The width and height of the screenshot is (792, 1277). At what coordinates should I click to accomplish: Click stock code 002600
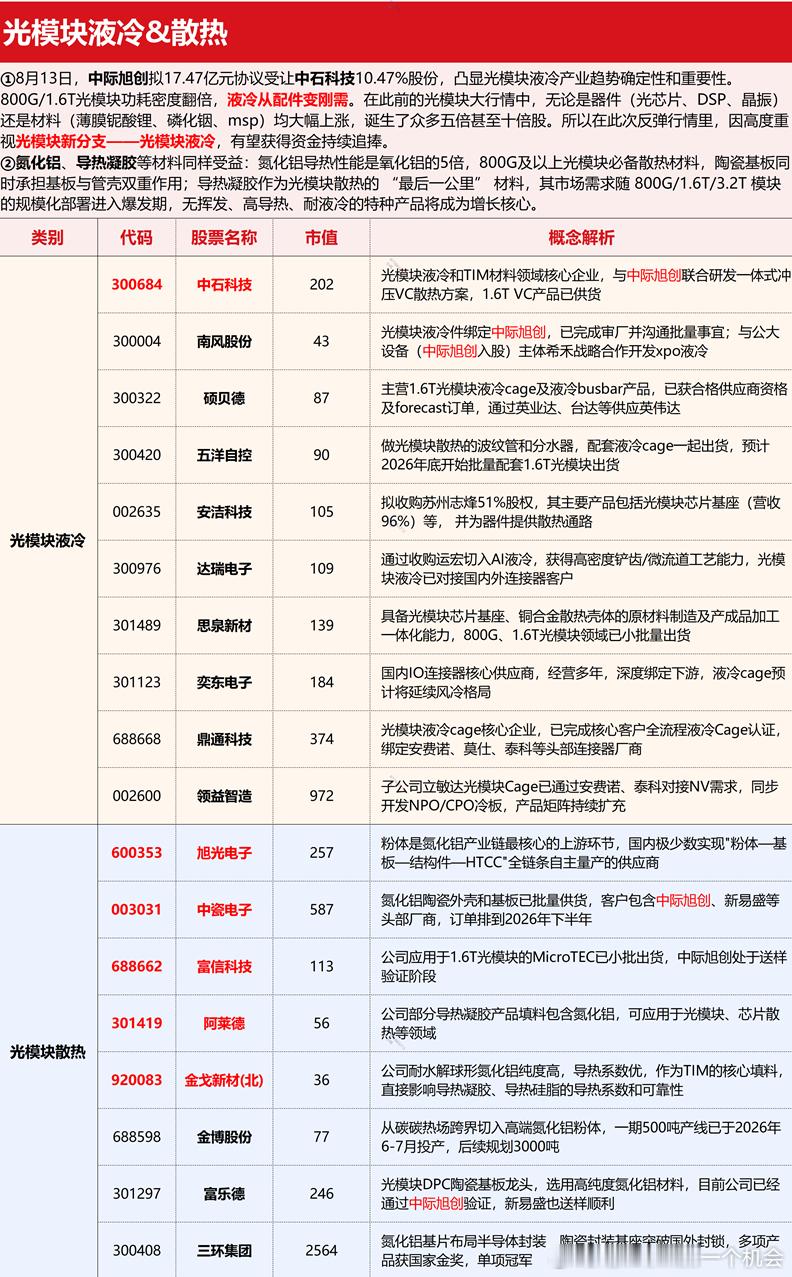coord(137,796)
